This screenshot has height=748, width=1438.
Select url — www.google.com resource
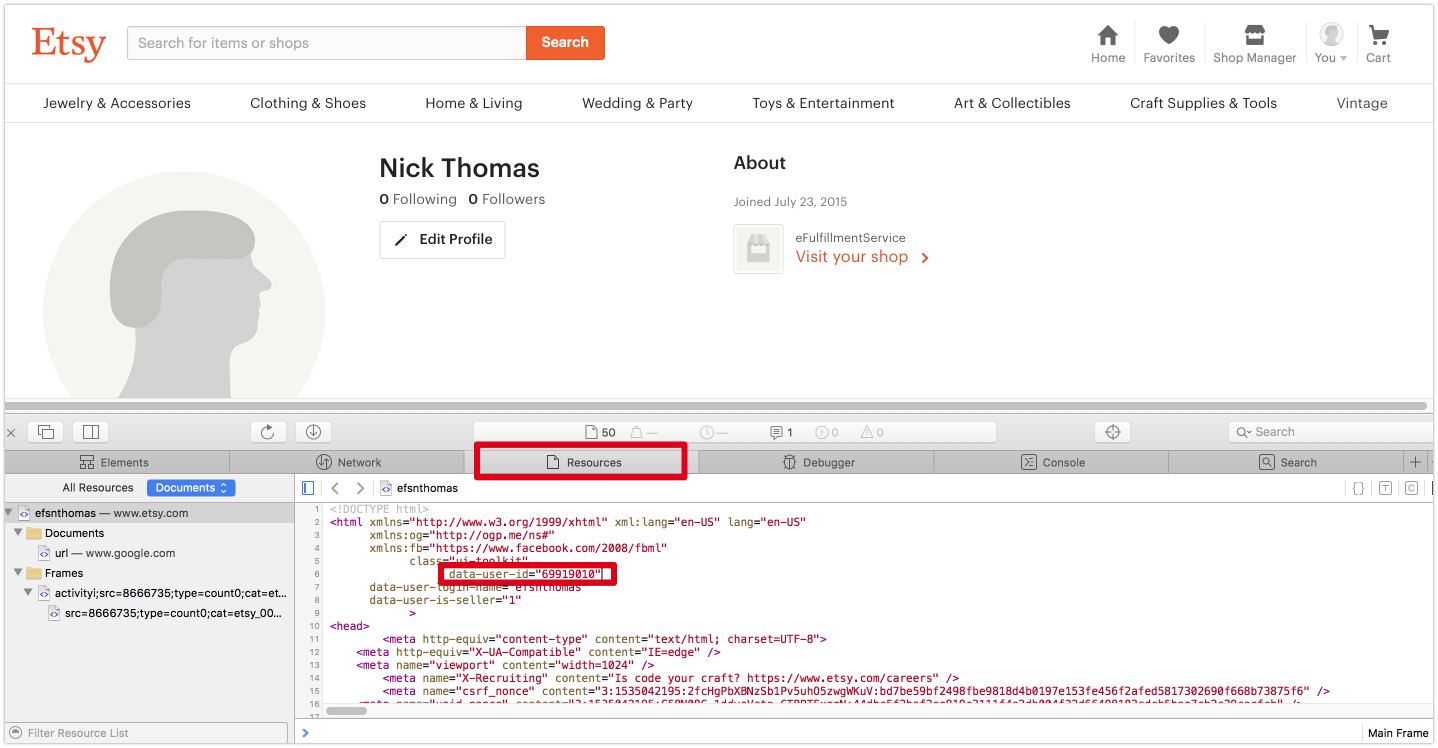click(x=107, y=553)
